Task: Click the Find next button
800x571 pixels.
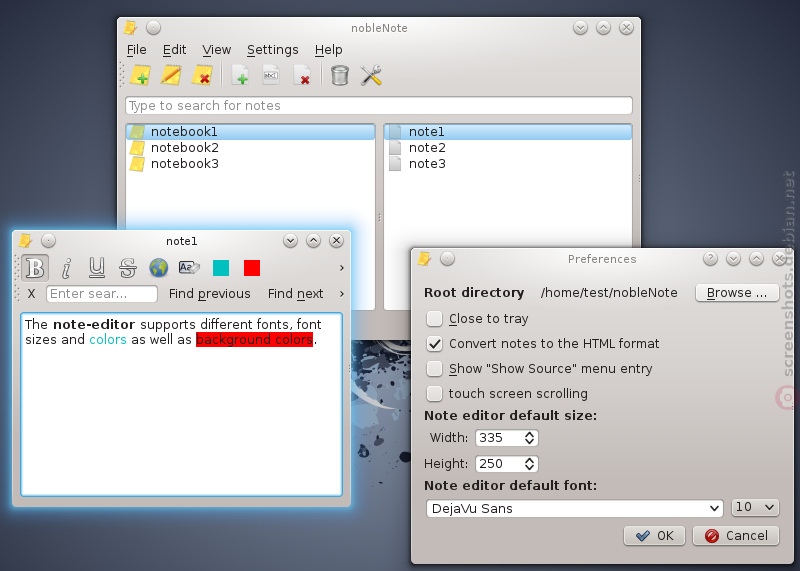Action: point(296,294)
